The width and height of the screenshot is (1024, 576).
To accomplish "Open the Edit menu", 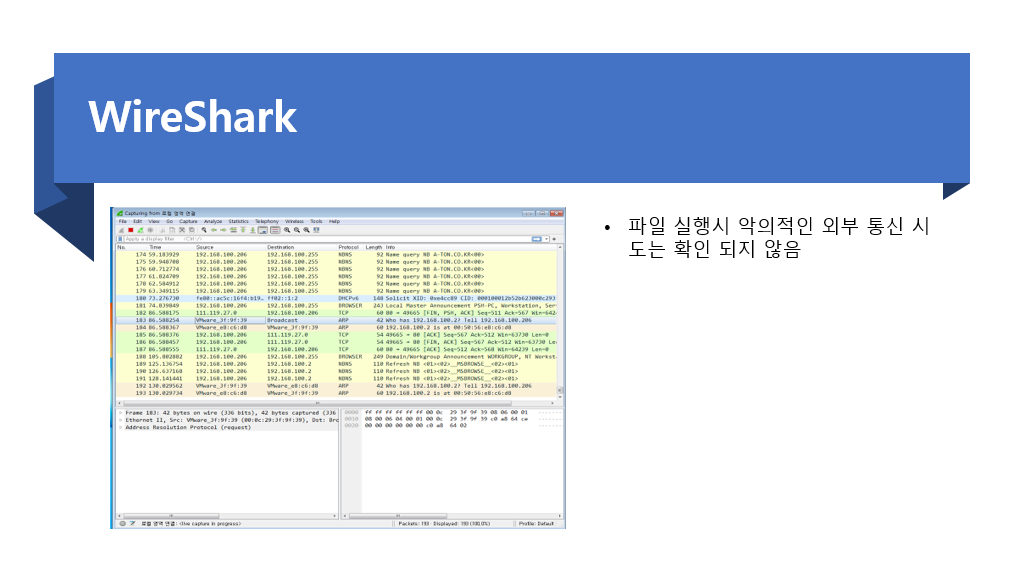I will coord(138,221).
